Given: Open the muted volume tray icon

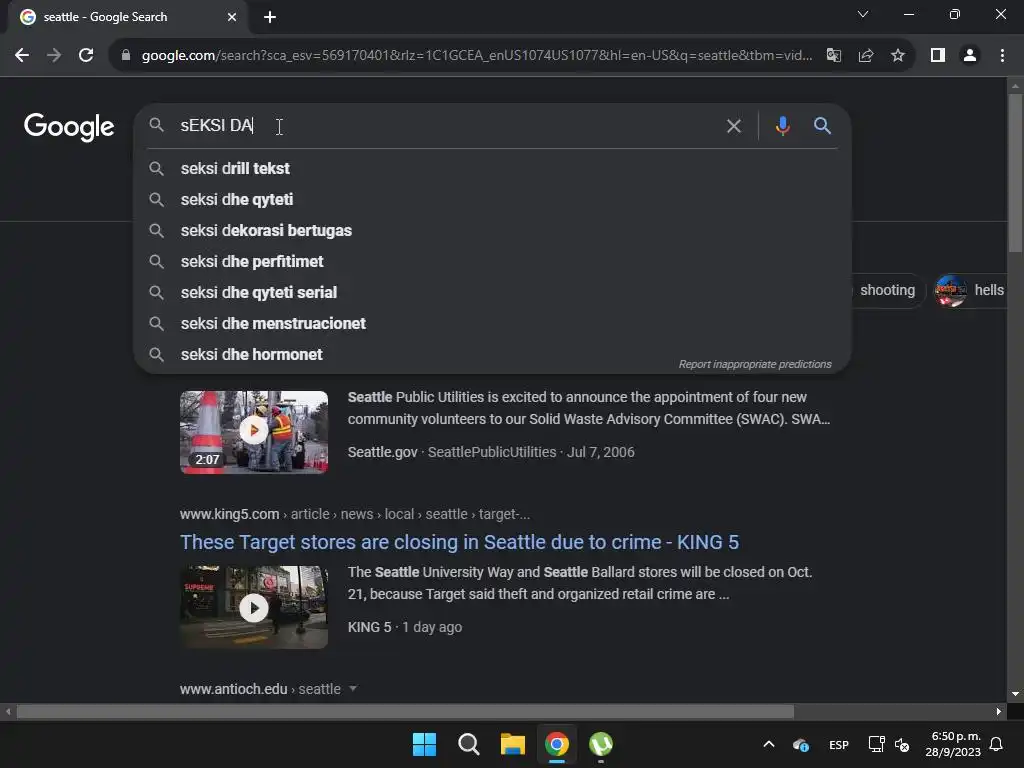Looking at the screenshot, I should tap(902, 744).
